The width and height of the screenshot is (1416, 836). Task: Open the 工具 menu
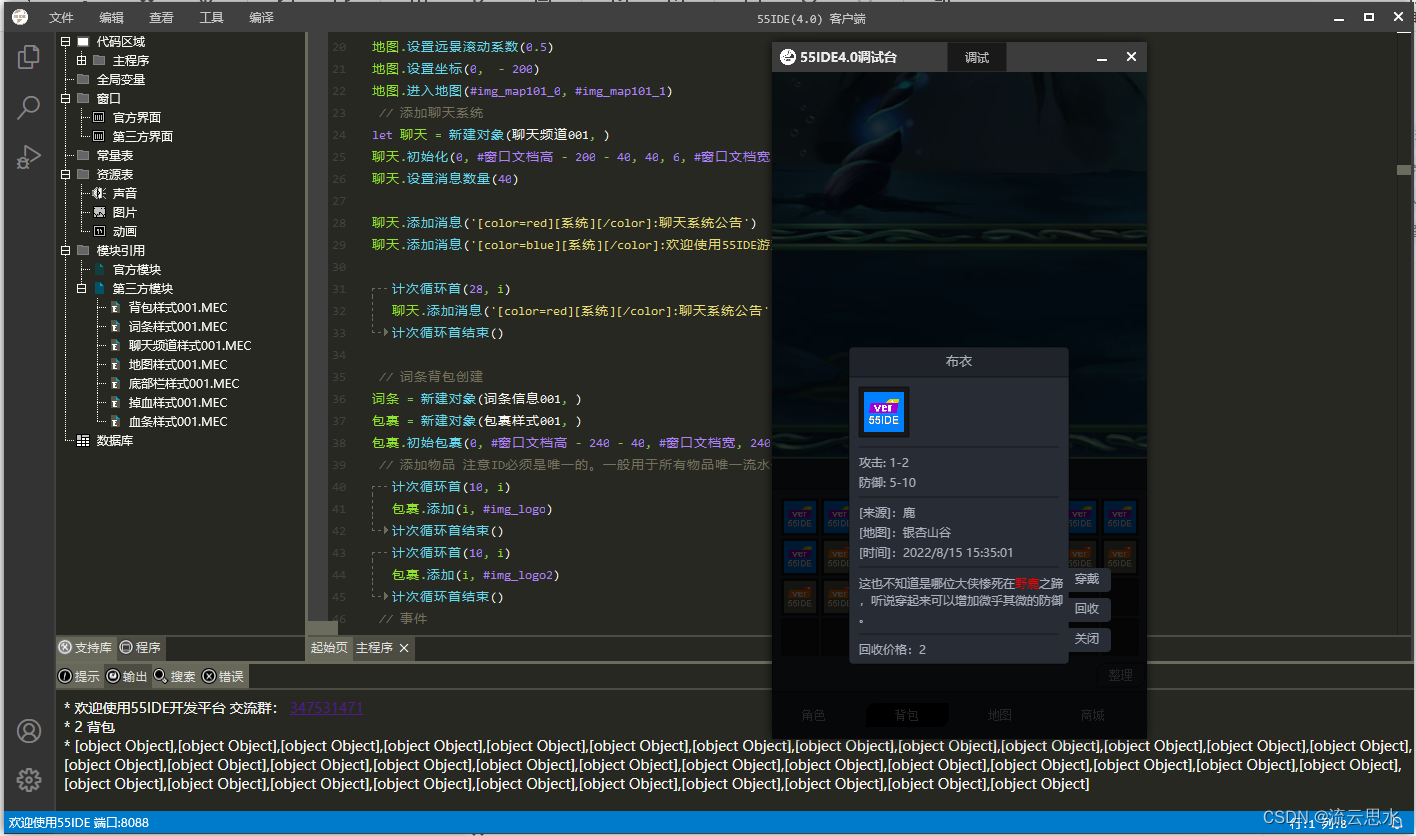(x=211, y=17)
